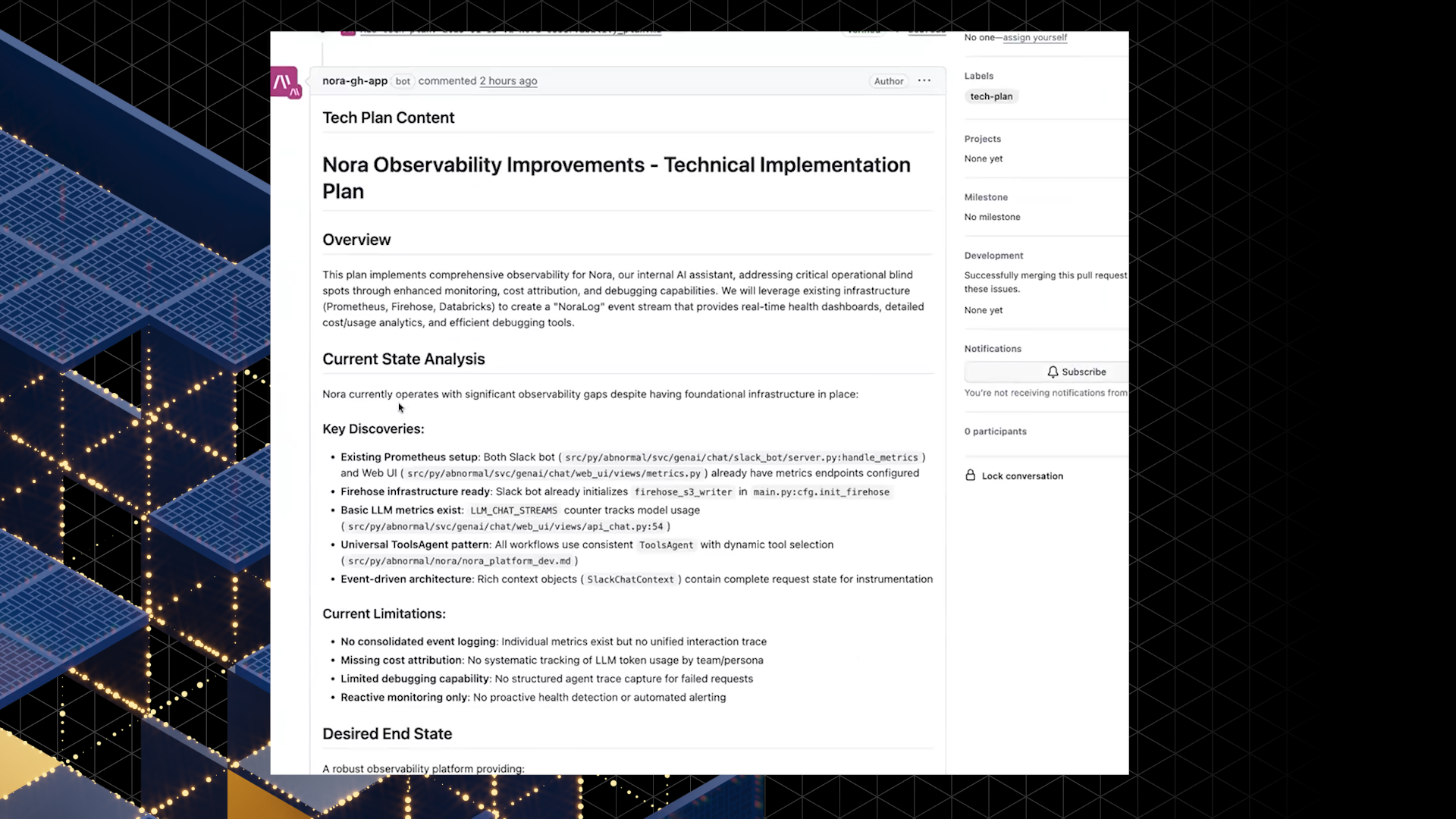Click 'Missing cost attribution' bullet text
Viewport: 1456px width, 819px height.
click(x=401, y=661)
